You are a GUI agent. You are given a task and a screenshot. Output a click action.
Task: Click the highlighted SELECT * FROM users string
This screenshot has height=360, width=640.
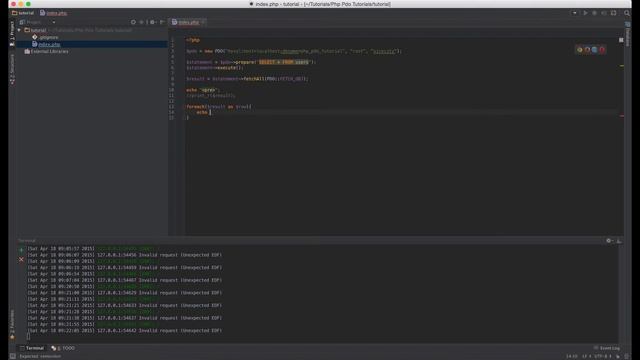coord(284,62)
